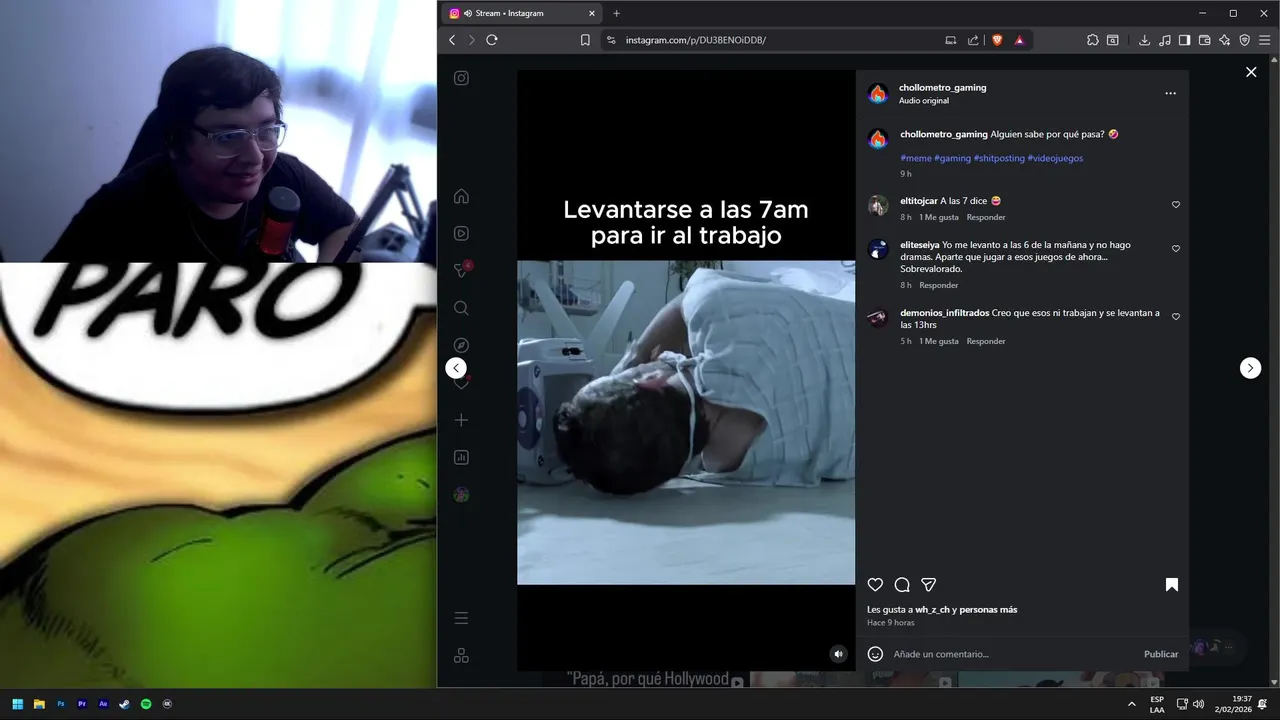Open Brave main hamburger menu

point(1264,40)
